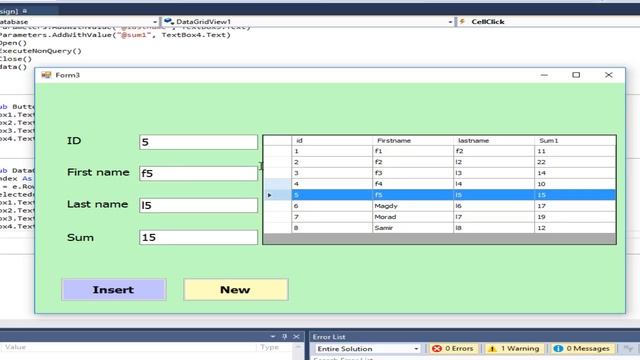Select the Sum1 cell with value 10
The image size is (640, 360).
[x=575, y=184]
